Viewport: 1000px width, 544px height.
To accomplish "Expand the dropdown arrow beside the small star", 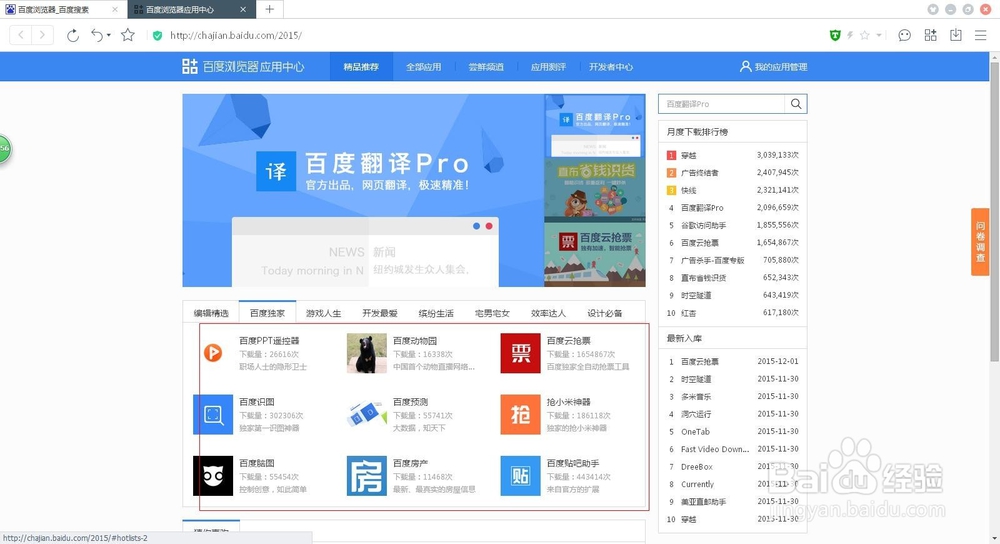I will click(879, 35).
